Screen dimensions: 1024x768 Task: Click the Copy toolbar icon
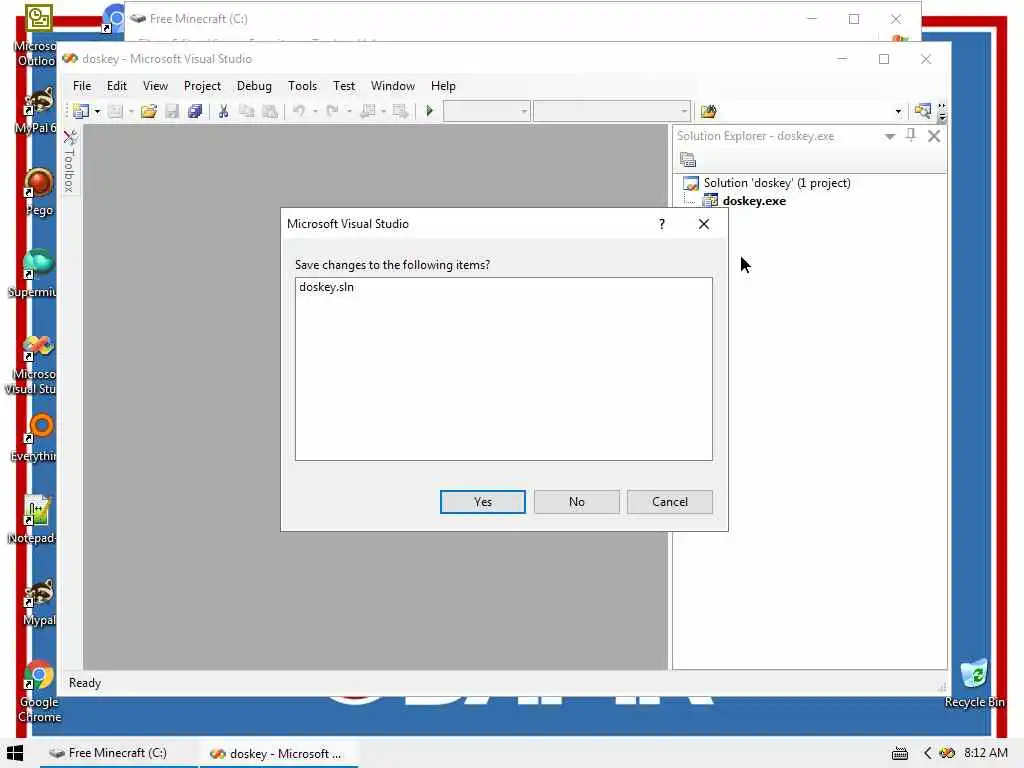click(x=246, y=112)
